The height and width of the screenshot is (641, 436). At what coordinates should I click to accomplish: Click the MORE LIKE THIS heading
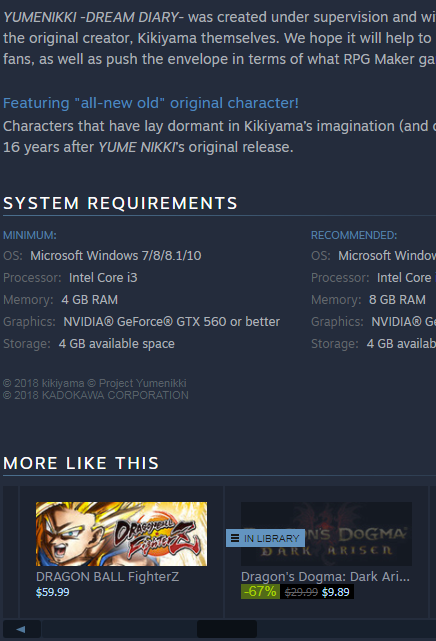point(81,463)
